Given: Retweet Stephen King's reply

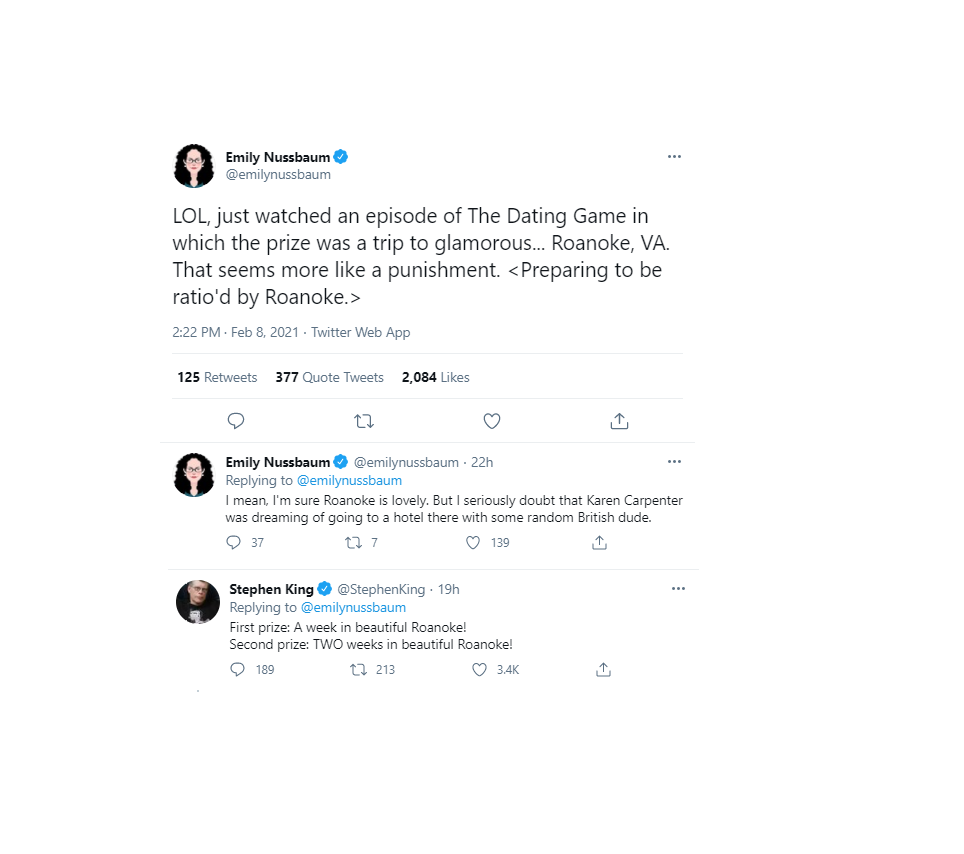Looking at the screenshot, I should click(x=358, y=670).
